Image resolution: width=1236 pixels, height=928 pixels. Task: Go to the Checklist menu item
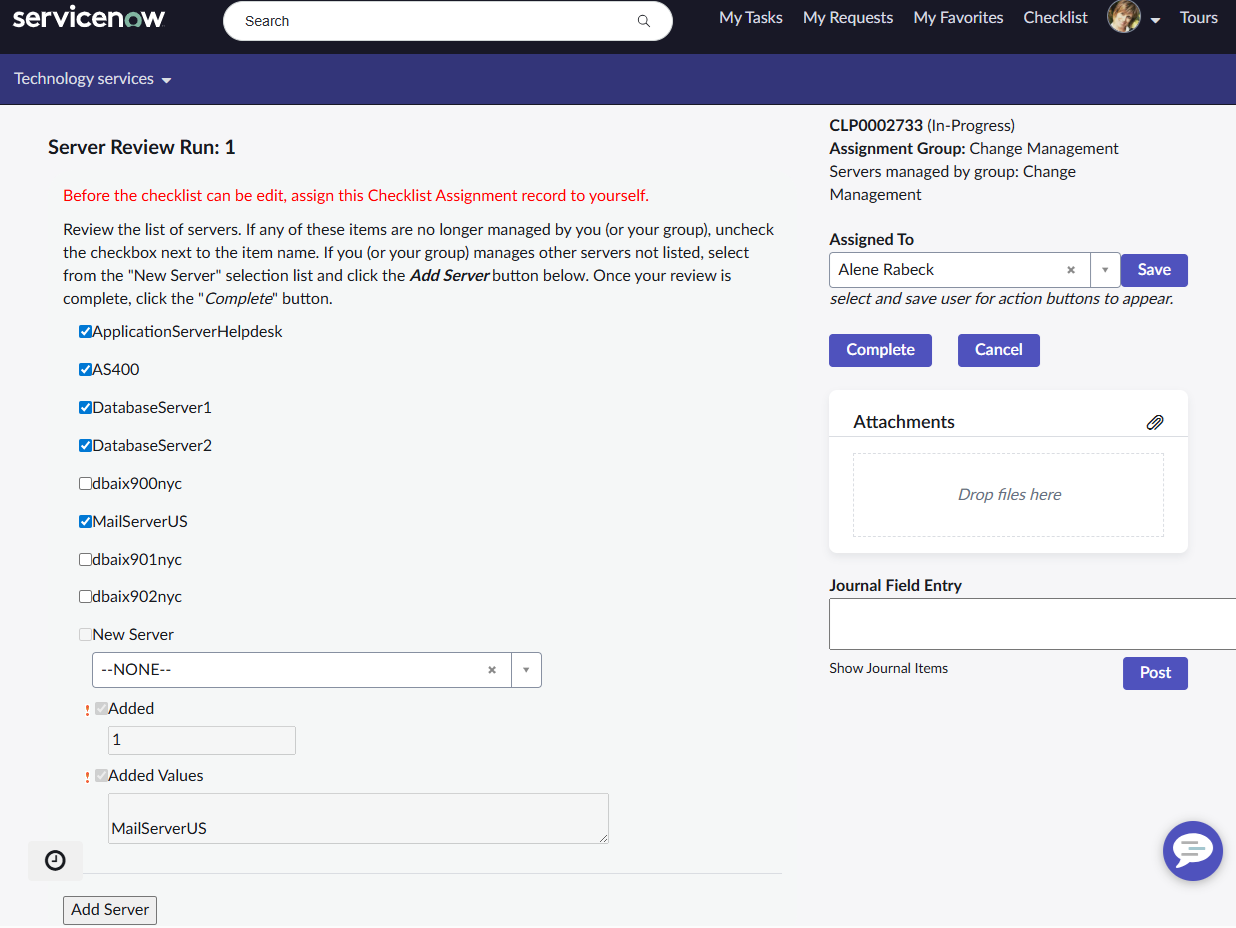[x=1055, y=17]
